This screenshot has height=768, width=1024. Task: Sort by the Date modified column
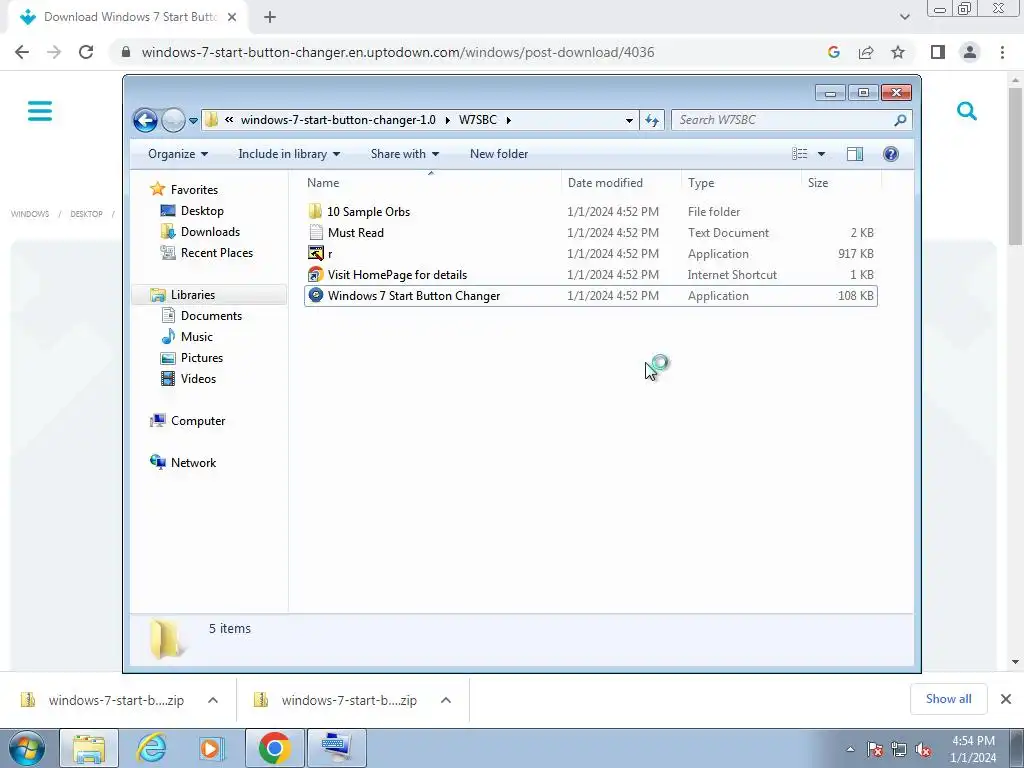coord(620,183)
